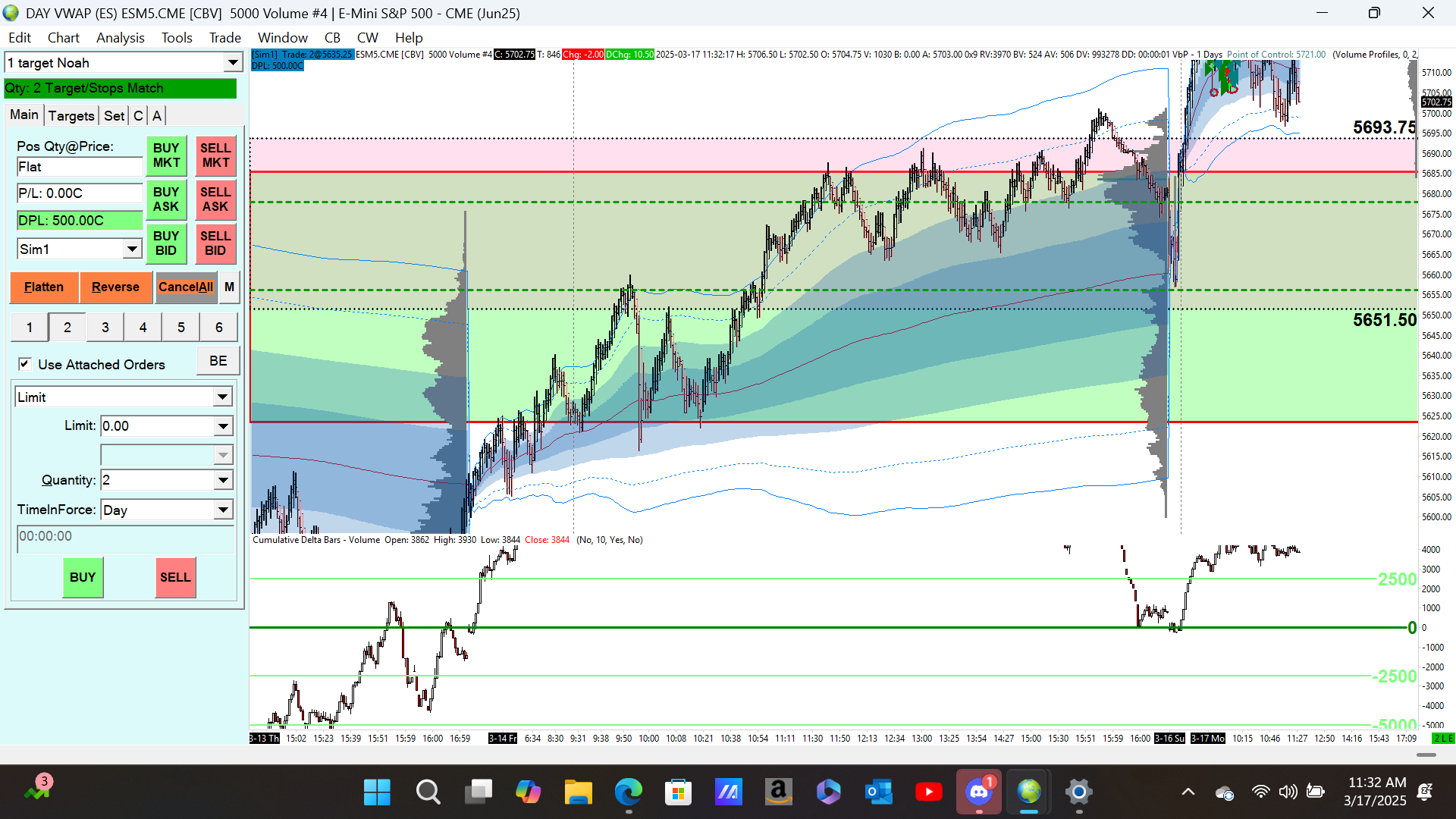Expand the 1 target Noah dropdown
Viewport: 1456px width, 819px height.
233,62
